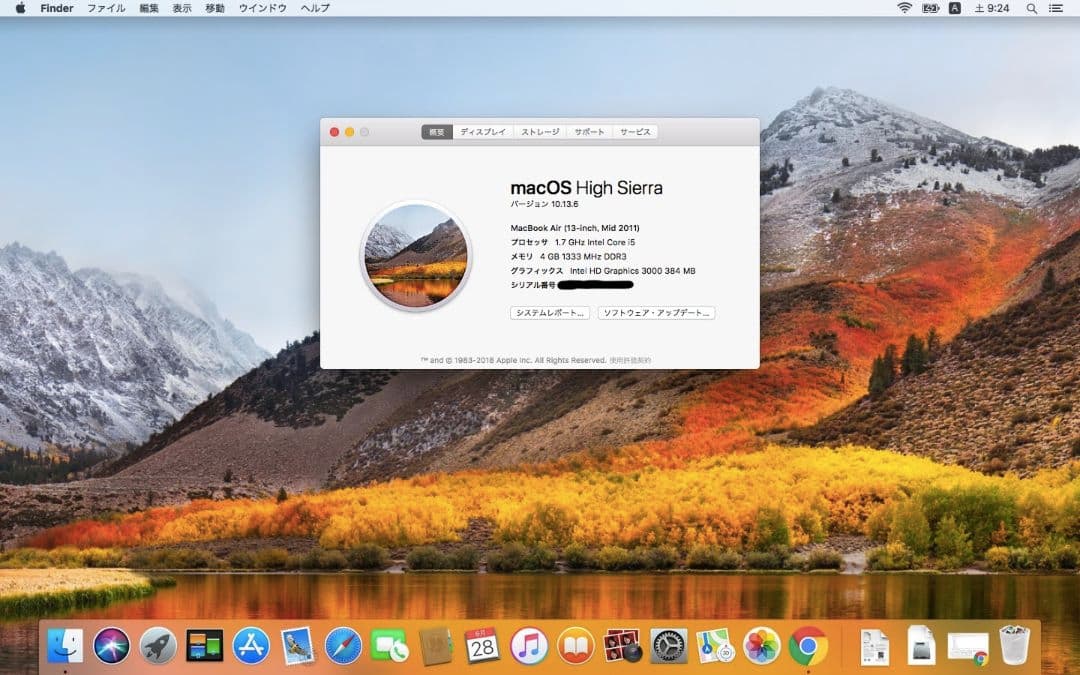Check Wi-Fi status in the menu bar
This screenshot has width=1080, height=675.
click(905, 9)
